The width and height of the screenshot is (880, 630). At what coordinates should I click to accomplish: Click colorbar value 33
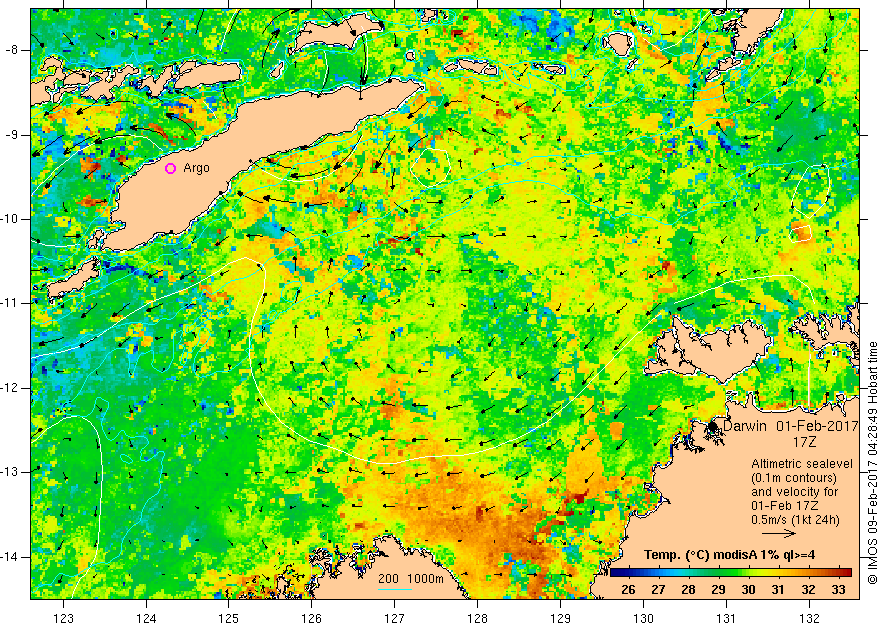[x=838, y=590]
